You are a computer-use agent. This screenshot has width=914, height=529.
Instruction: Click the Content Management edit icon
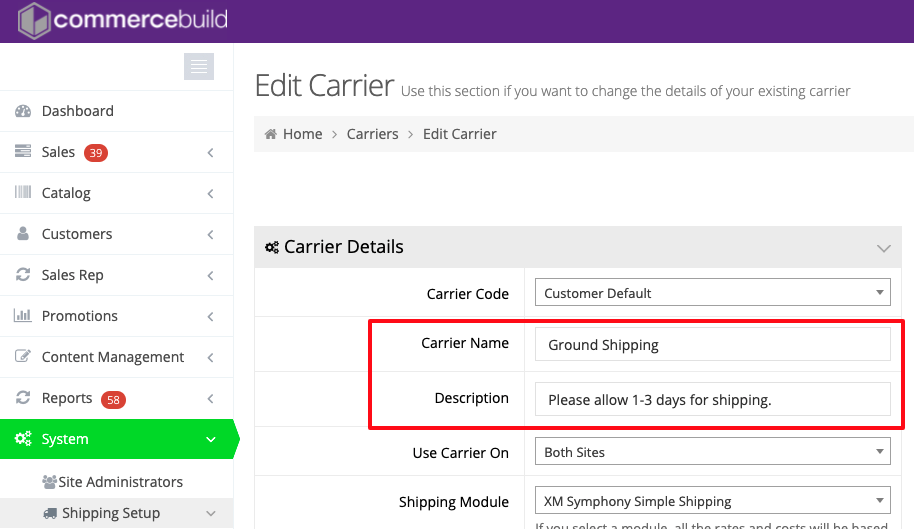[23, 357]
